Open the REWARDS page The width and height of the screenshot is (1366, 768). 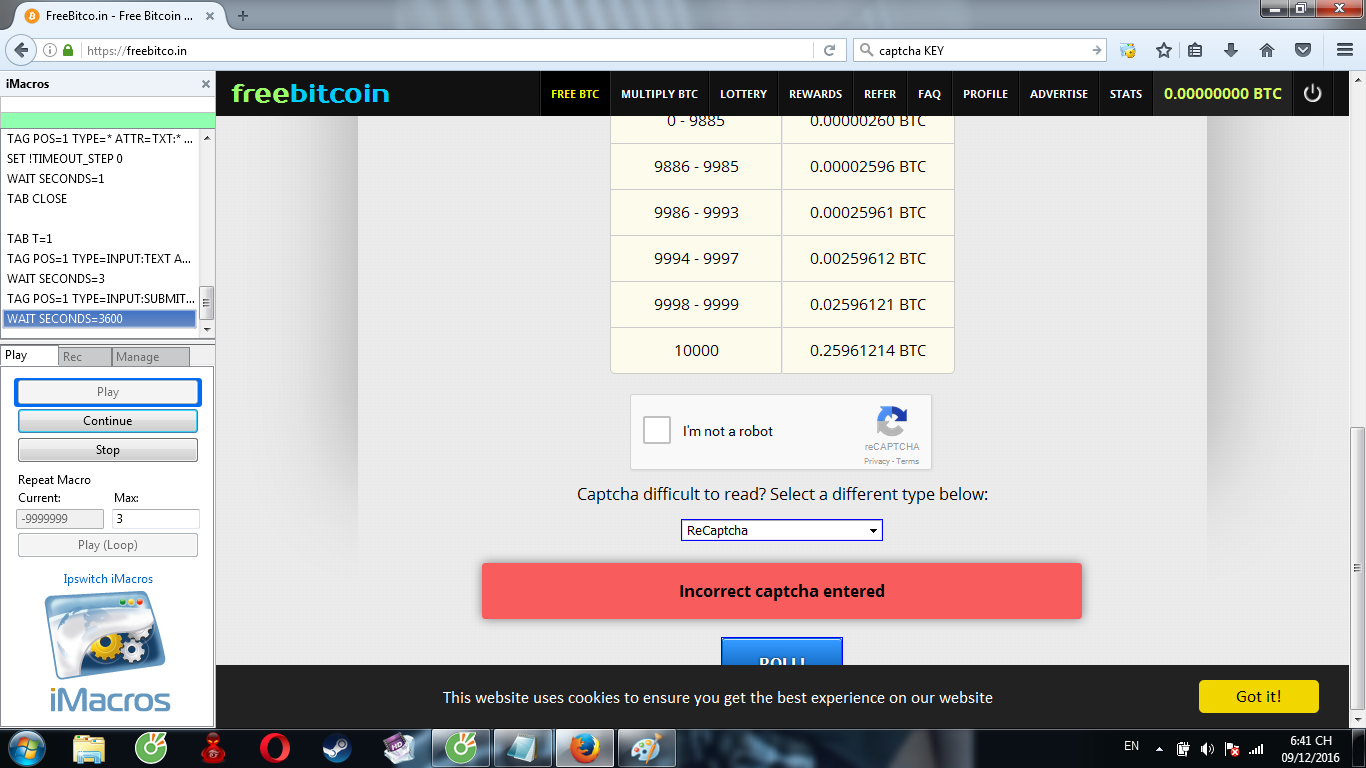(816, 93)
